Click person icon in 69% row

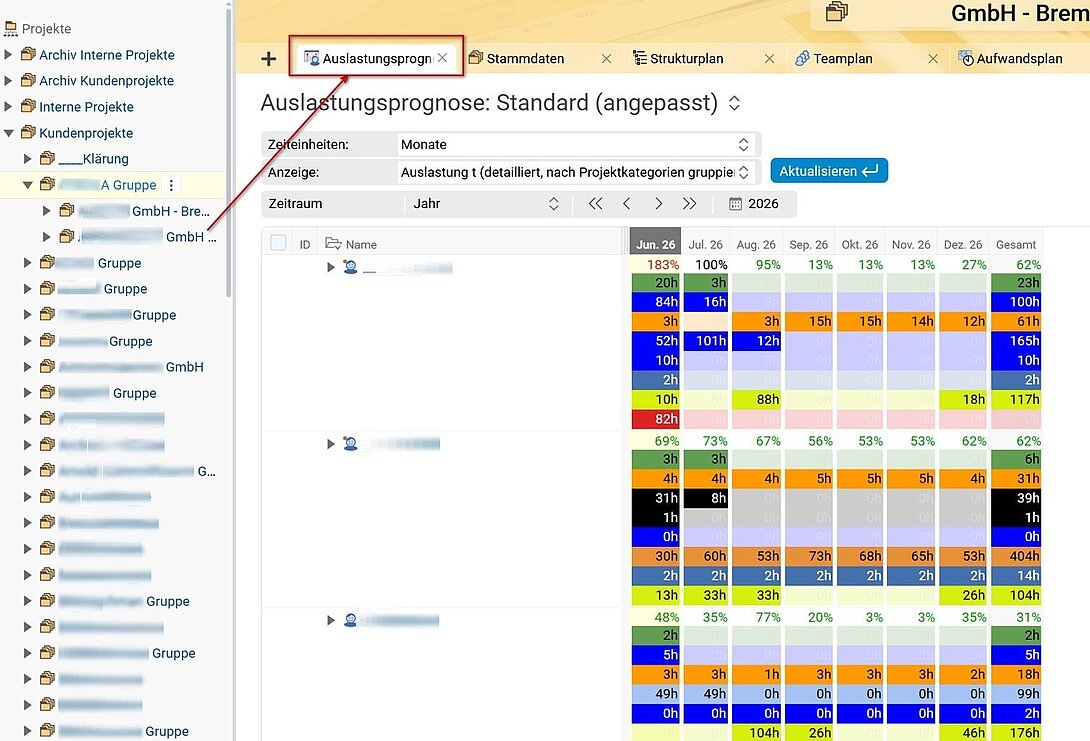point(350,443)
